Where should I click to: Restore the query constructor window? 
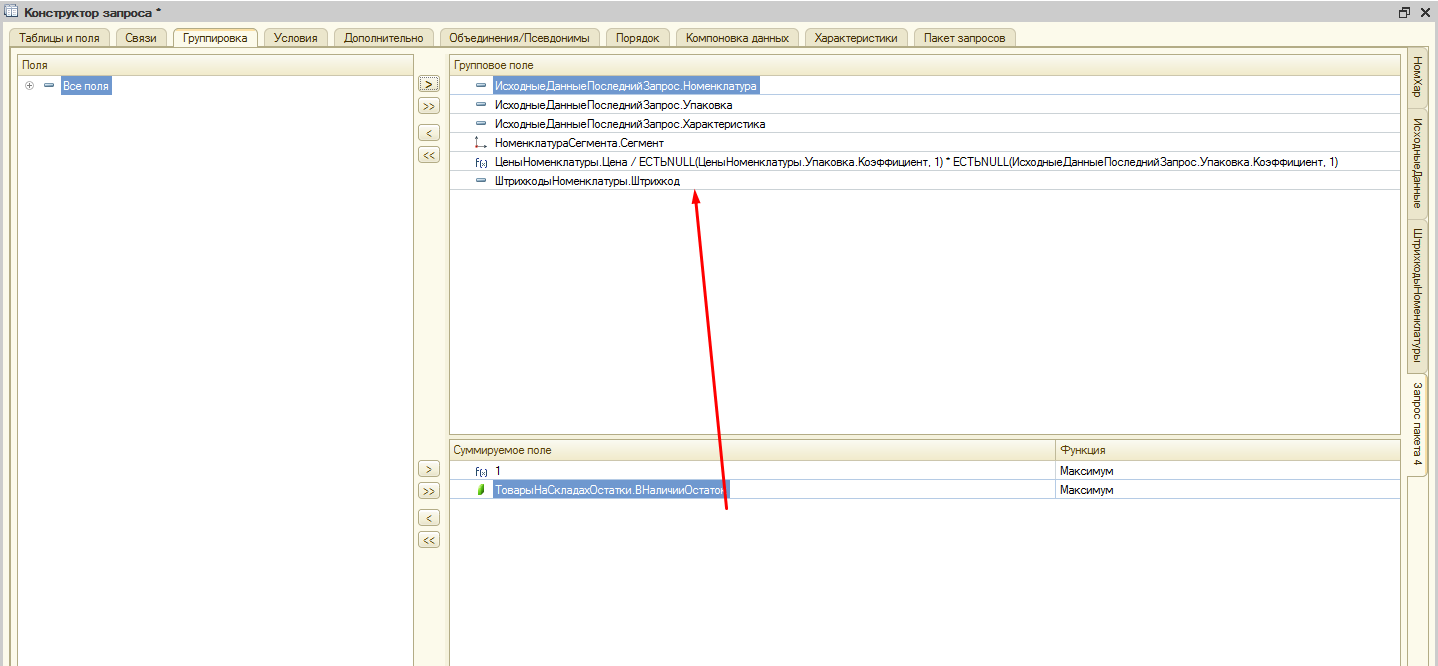(x=1405, y=12)
